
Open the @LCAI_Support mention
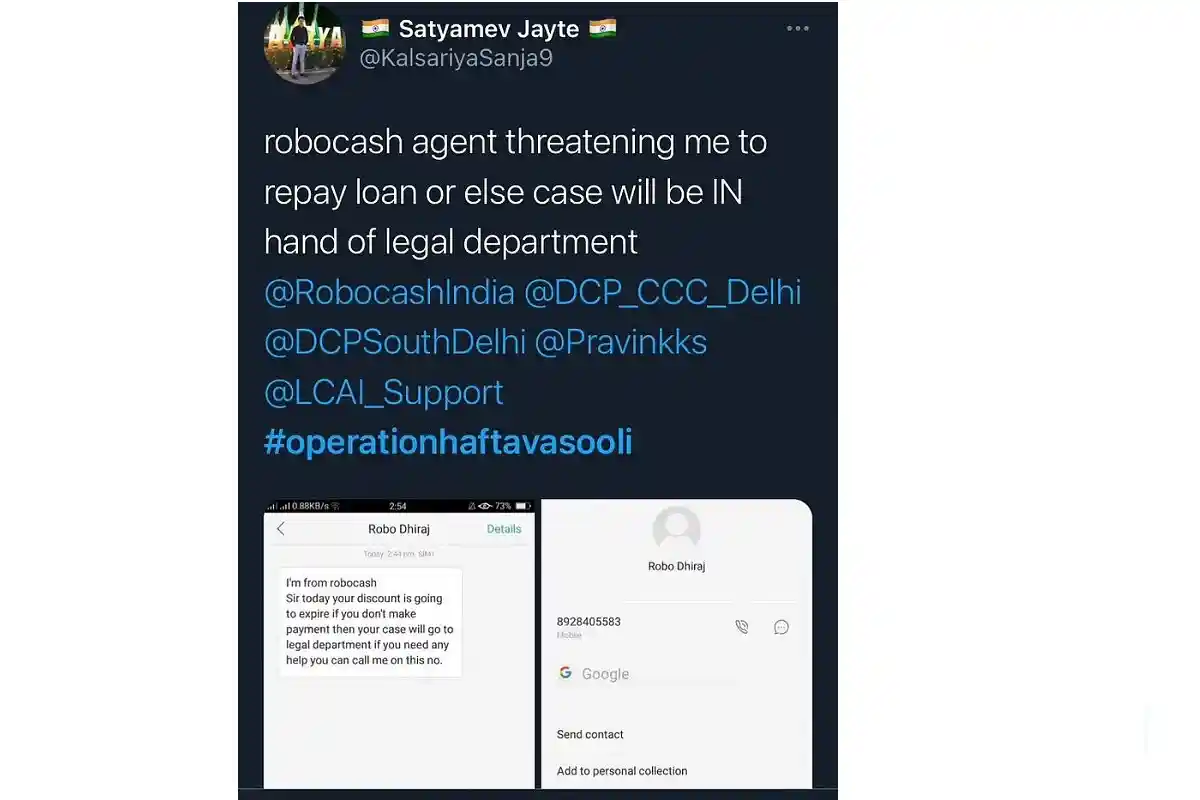point(384,392)
